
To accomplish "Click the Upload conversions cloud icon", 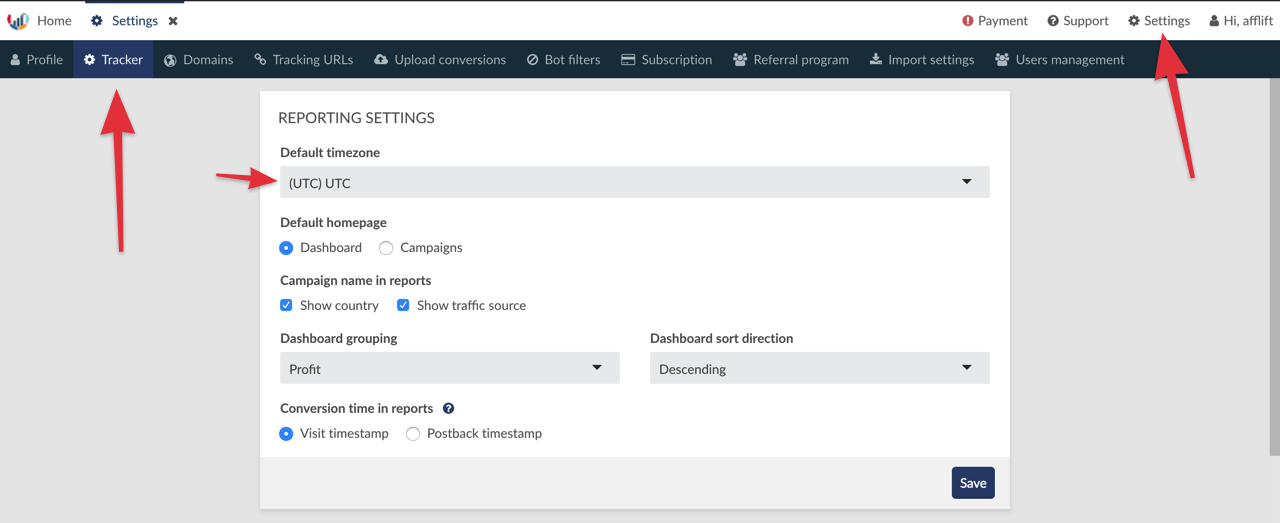I will (381, 59).
